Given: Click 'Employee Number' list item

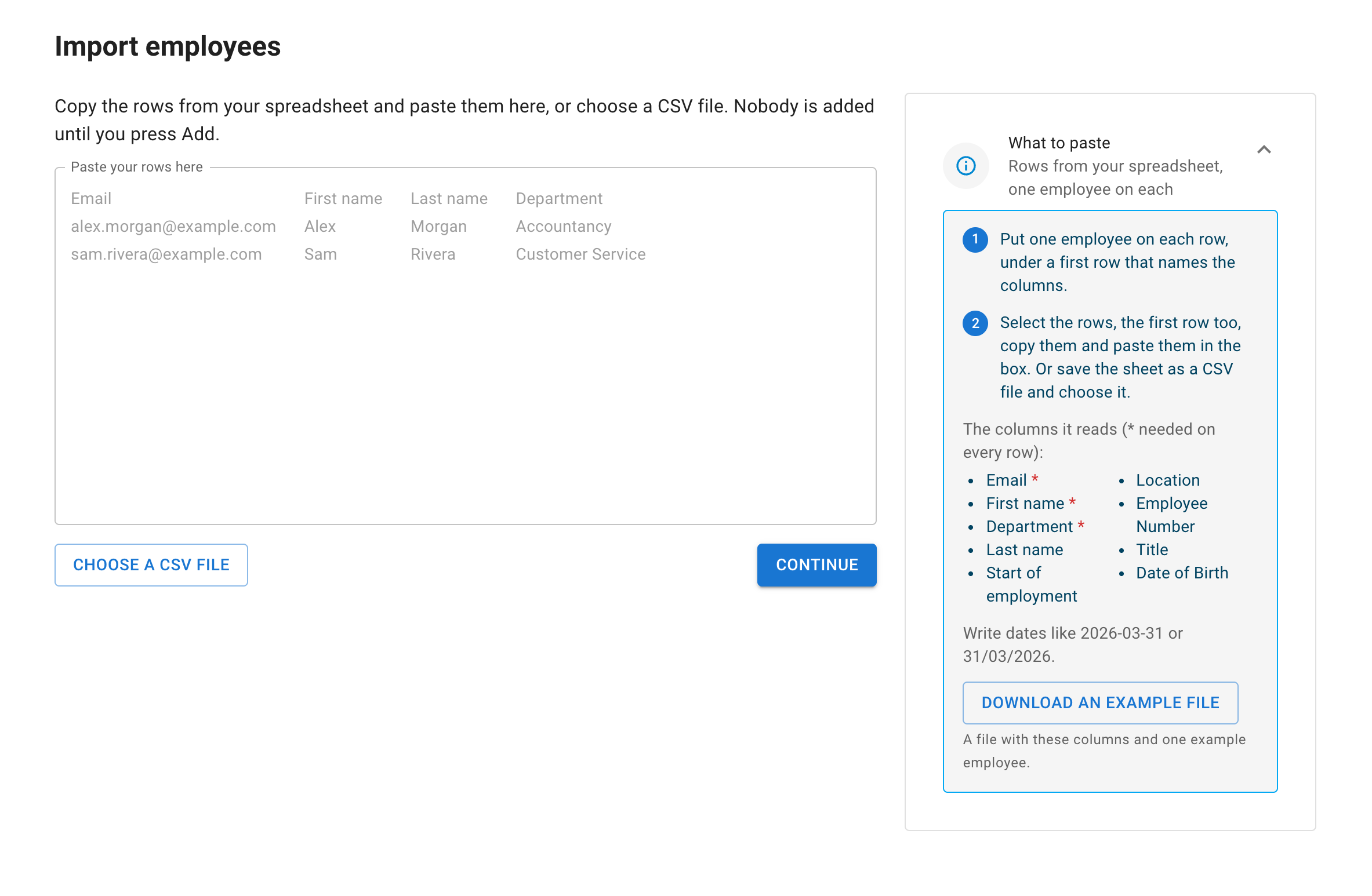Looking at the screenshot, I should tap(1172, 515).
